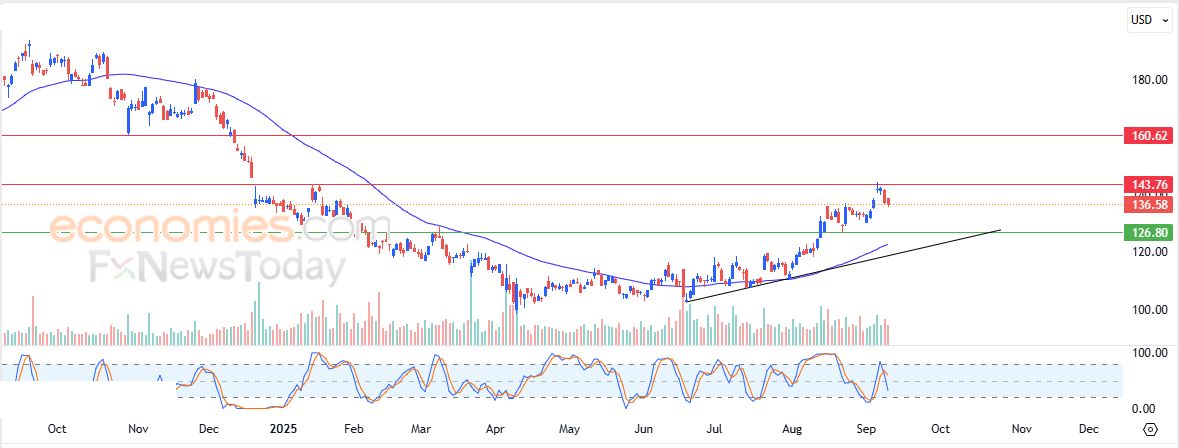Open the USD currency dropdown
1179x448 pixels.
click(x=1149, y=19)
